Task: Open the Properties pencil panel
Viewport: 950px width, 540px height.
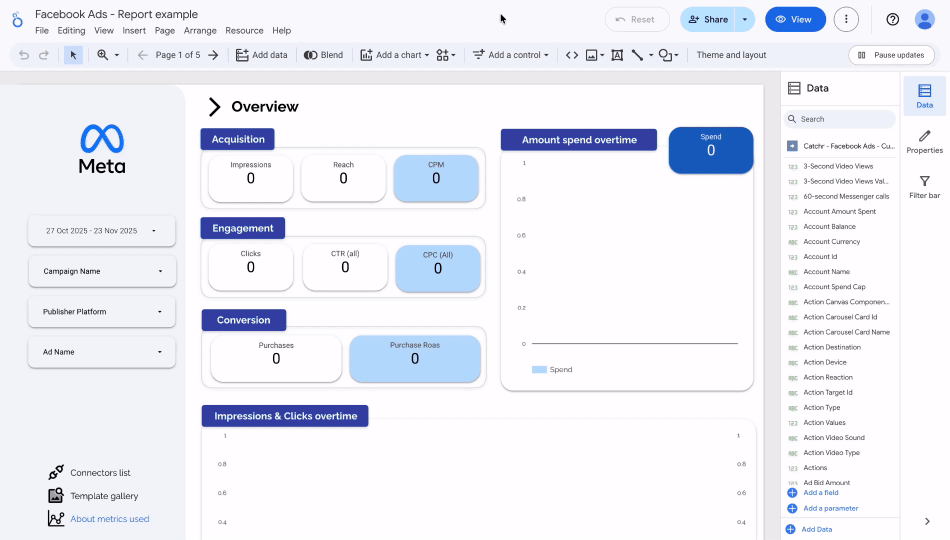Action: (925, 142)
